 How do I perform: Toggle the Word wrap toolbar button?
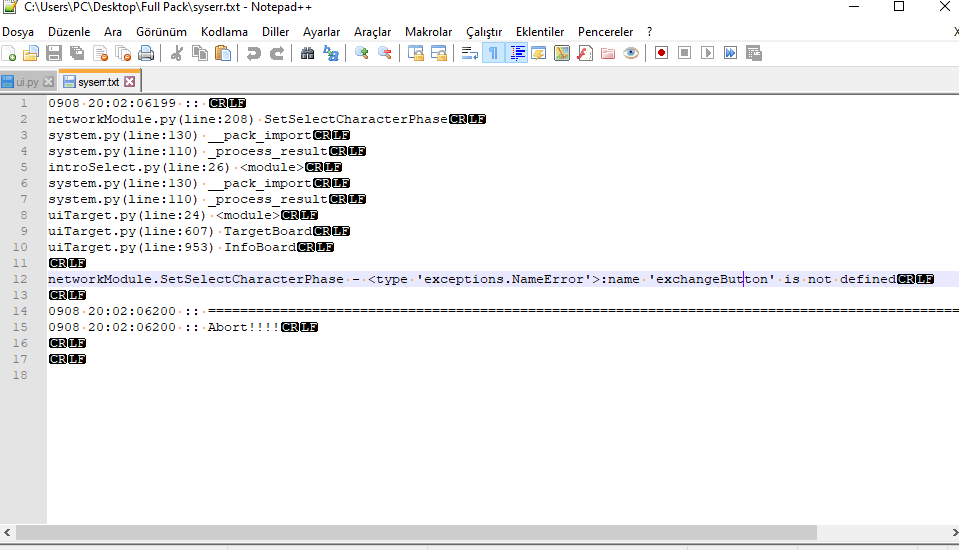[470, 53]
